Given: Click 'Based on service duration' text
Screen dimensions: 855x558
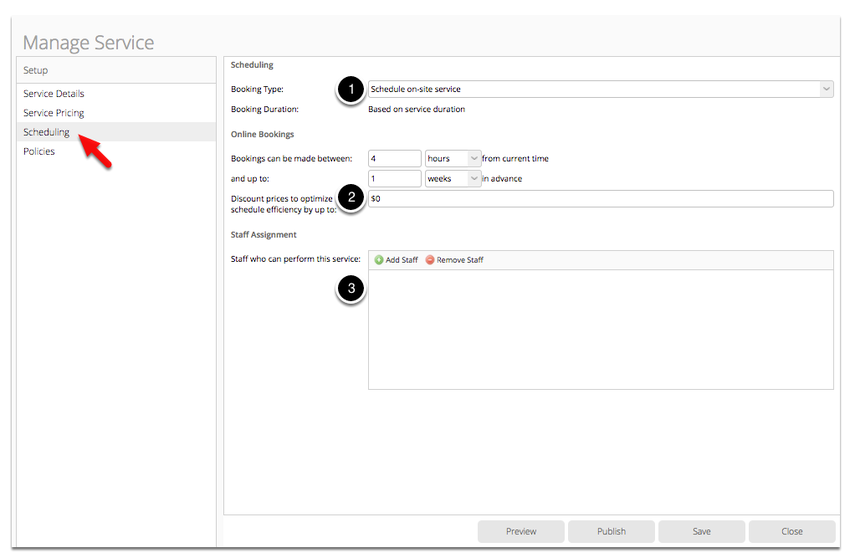Looking at the screenshot, I should point(417,109).
